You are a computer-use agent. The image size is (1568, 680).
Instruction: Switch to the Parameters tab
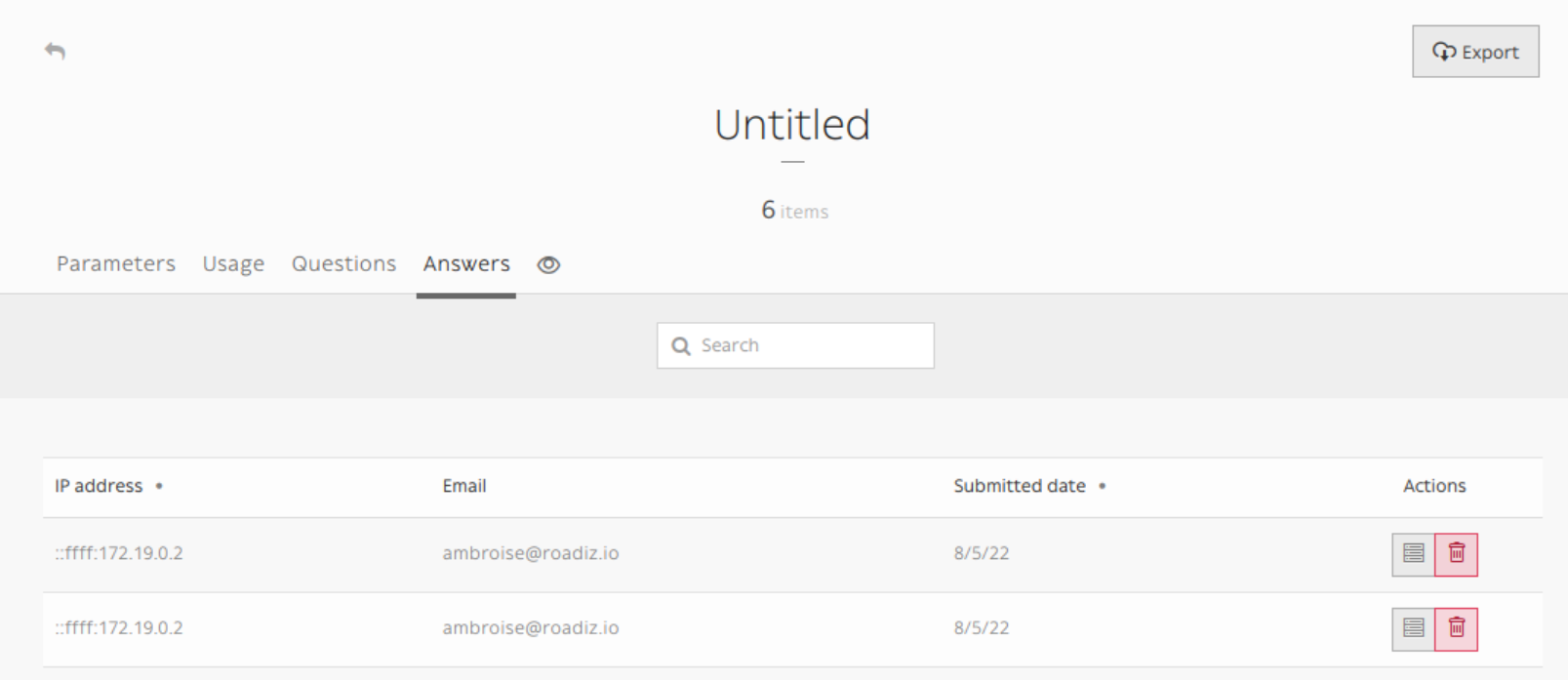pos(116,263)
